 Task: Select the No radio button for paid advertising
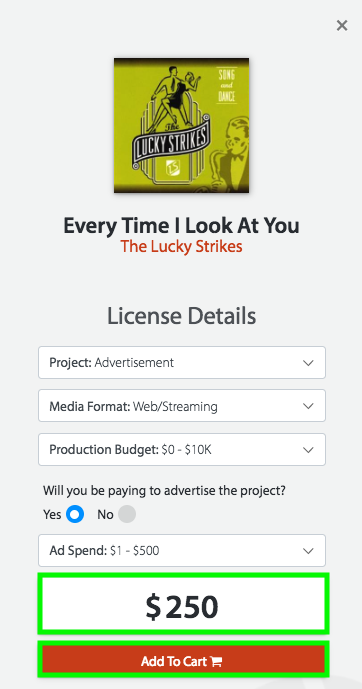click(x=127, y=514)
